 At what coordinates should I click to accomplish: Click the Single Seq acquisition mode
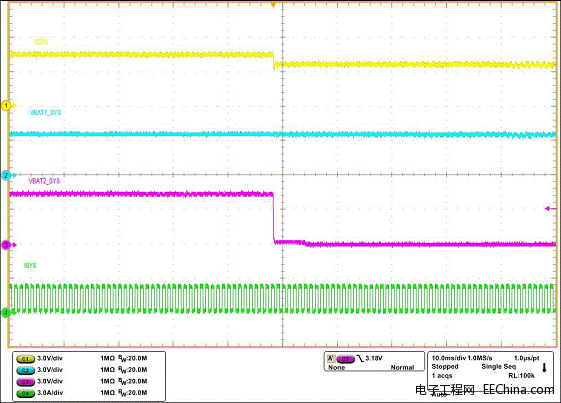point(499,366)
